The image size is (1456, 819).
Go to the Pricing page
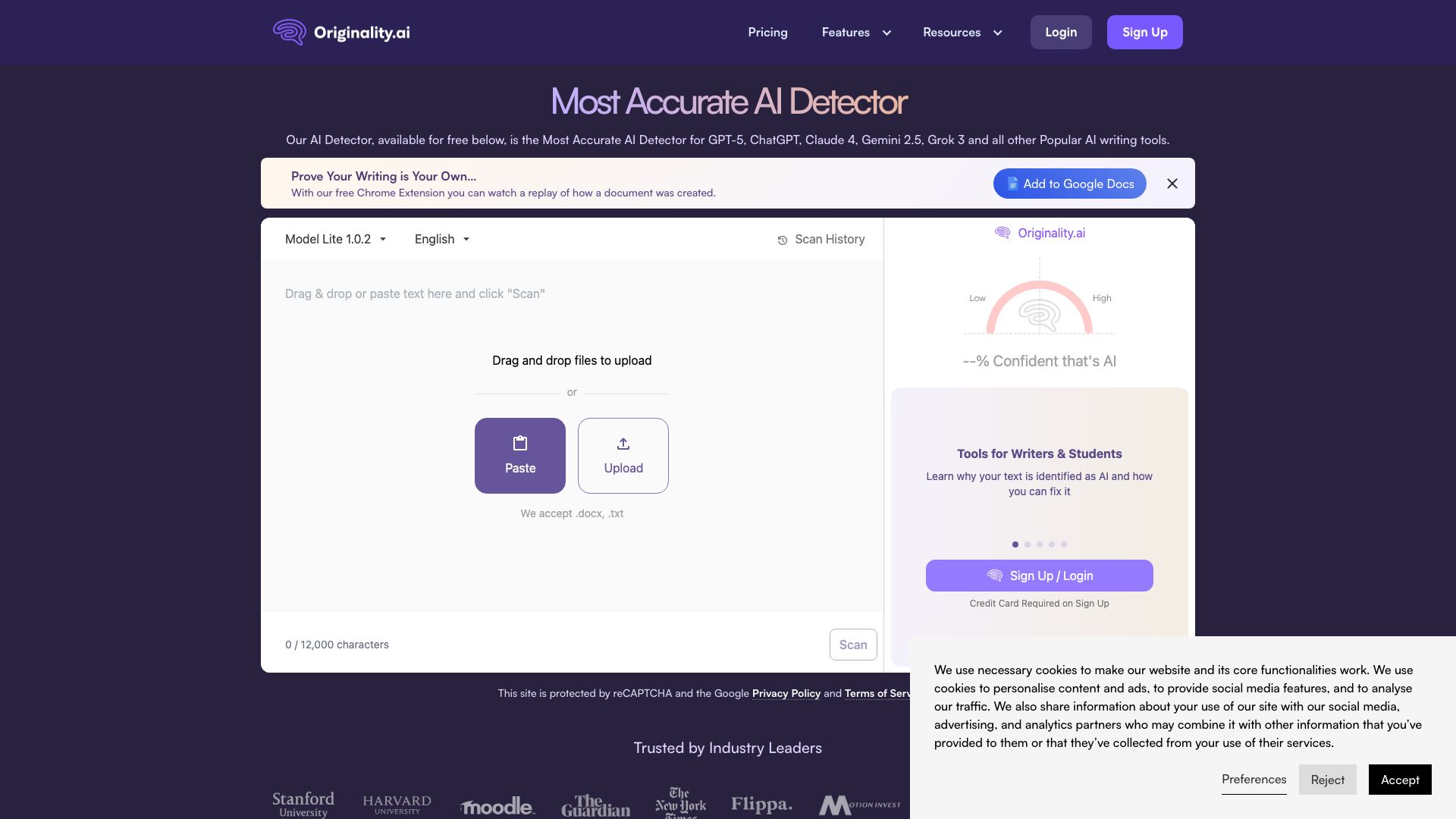(767, 32)
